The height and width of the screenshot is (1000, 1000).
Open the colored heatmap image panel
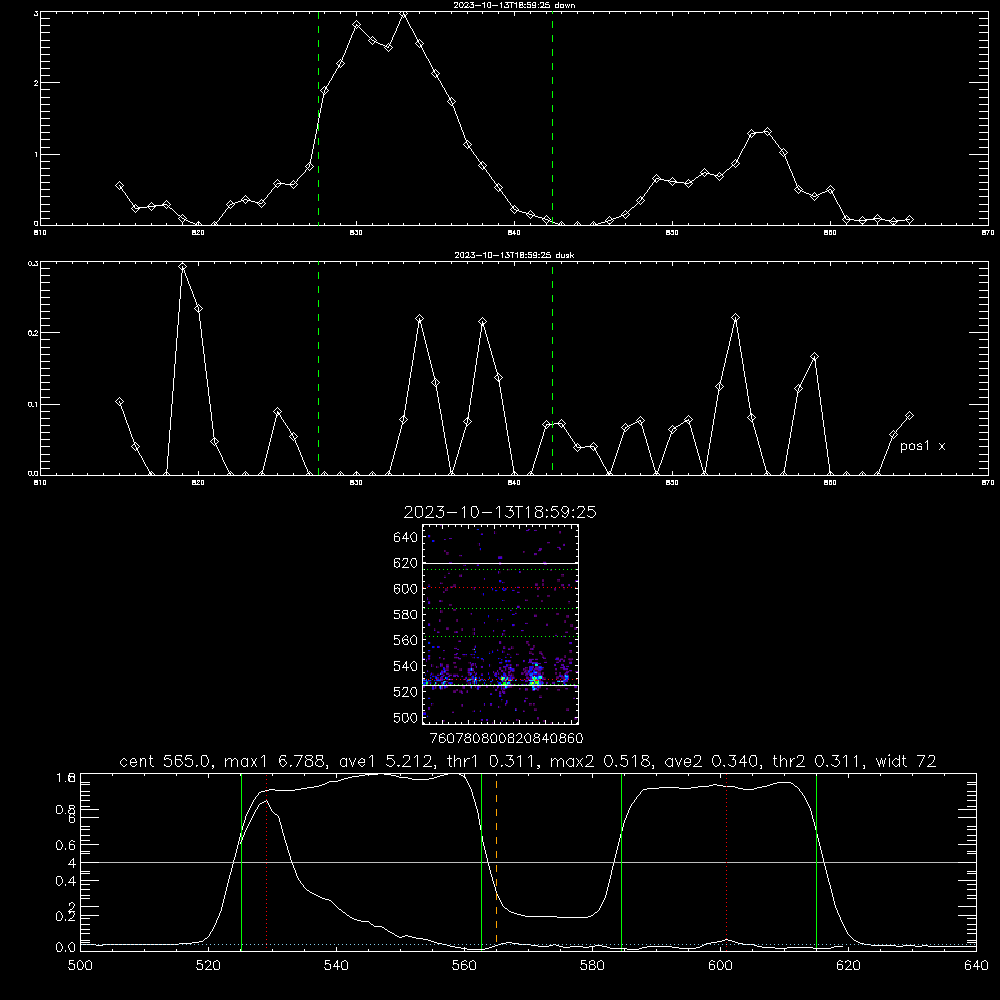[x=501, y=624]
